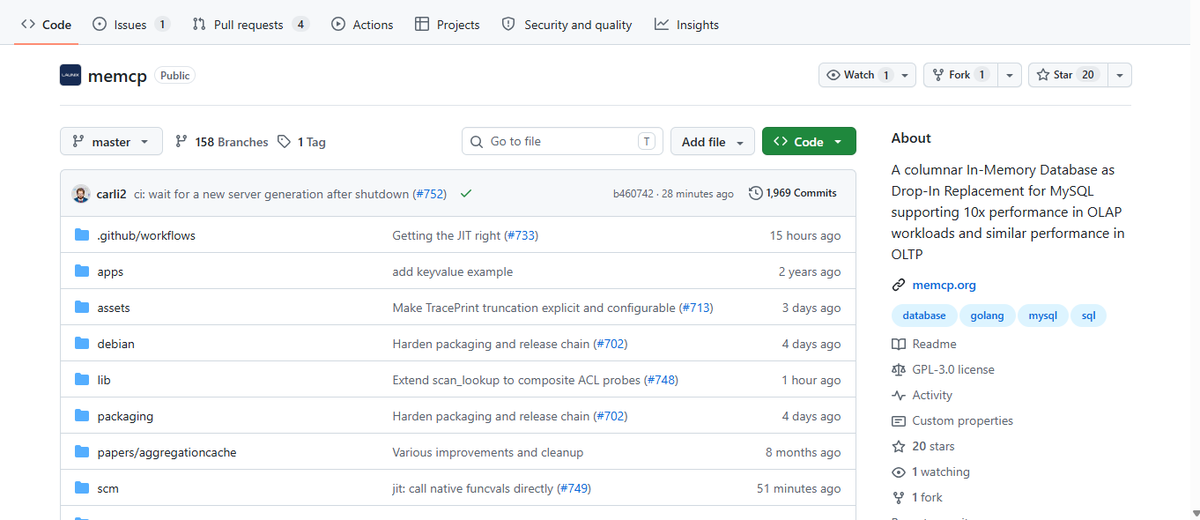Select the golang topic tag
This screenshot has width=1200, height=520.
pyautogui.click(x=987, y=315)
